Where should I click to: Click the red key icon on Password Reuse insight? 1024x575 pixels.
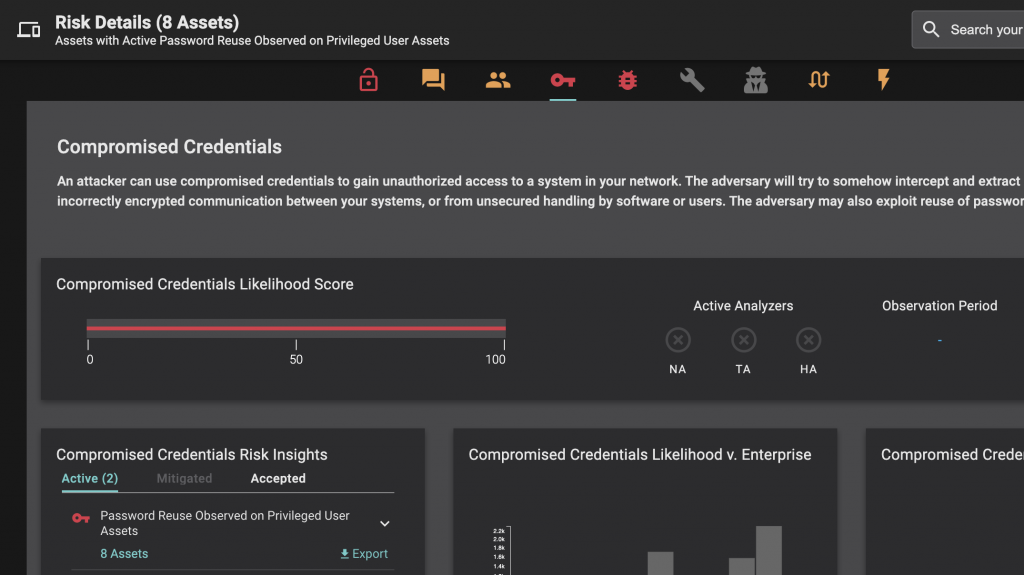(81, 518)
